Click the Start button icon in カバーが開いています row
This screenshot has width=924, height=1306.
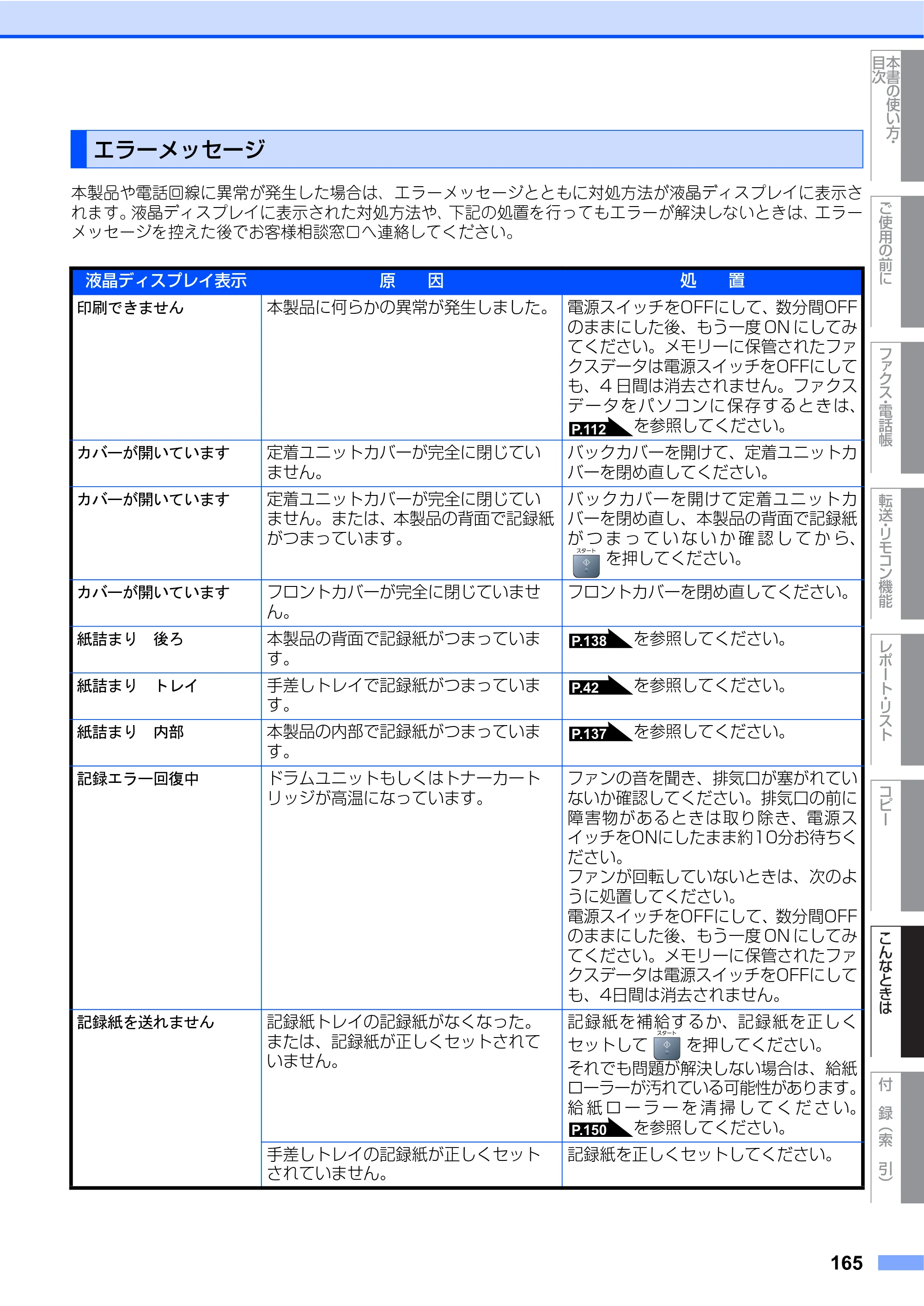click(586, 563)
